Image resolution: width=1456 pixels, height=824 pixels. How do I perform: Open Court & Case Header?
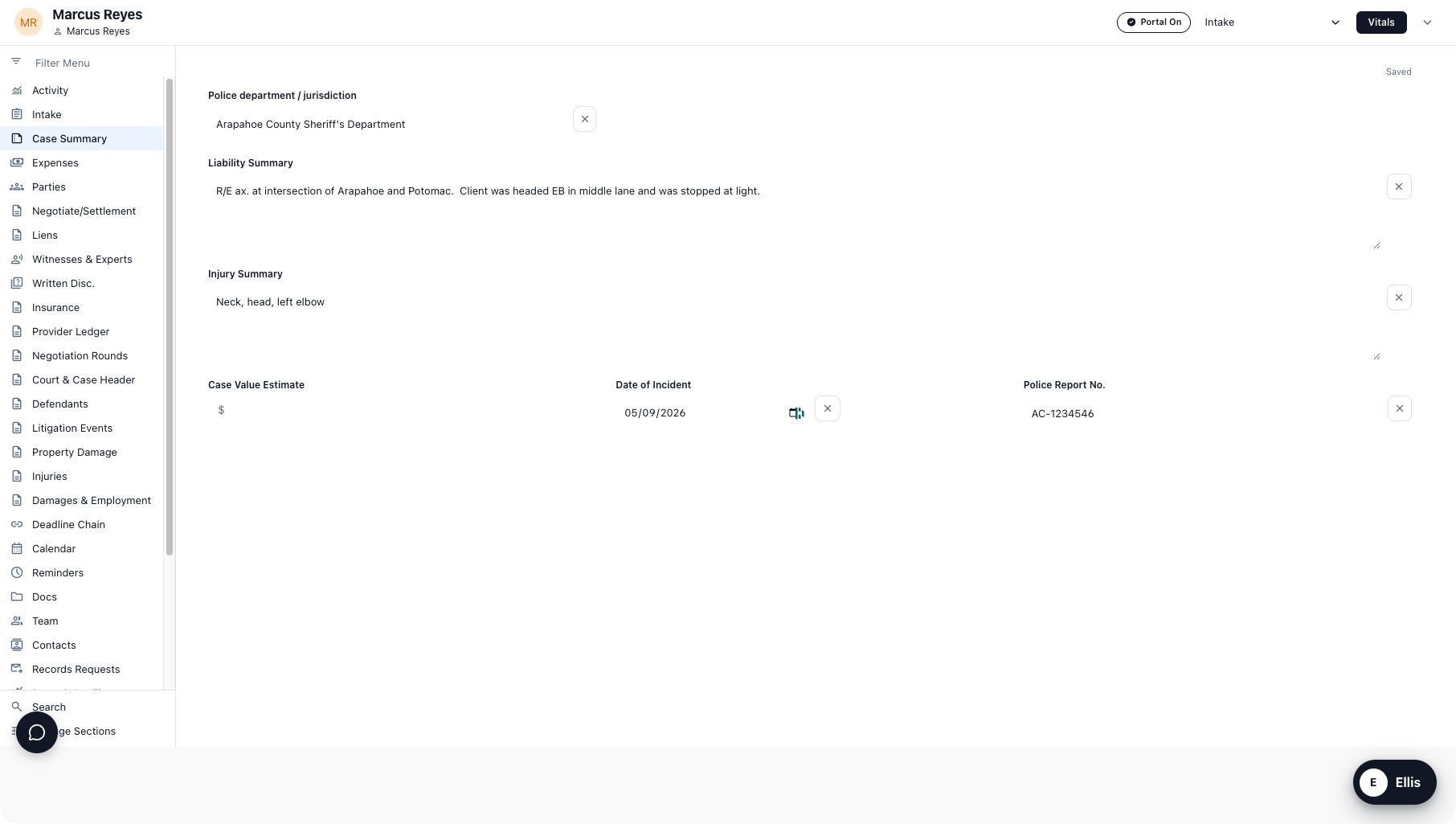click(82, 380)
